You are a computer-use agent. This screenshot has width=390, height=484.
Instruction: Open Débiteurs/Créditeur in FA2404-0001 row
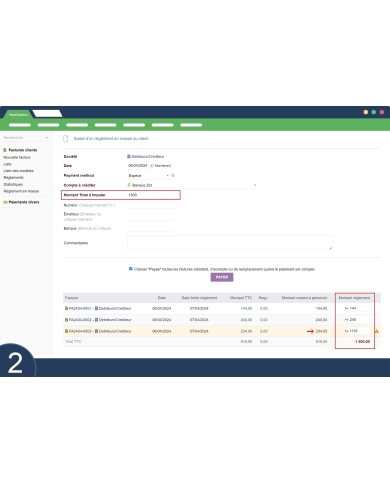click(115, 308)
